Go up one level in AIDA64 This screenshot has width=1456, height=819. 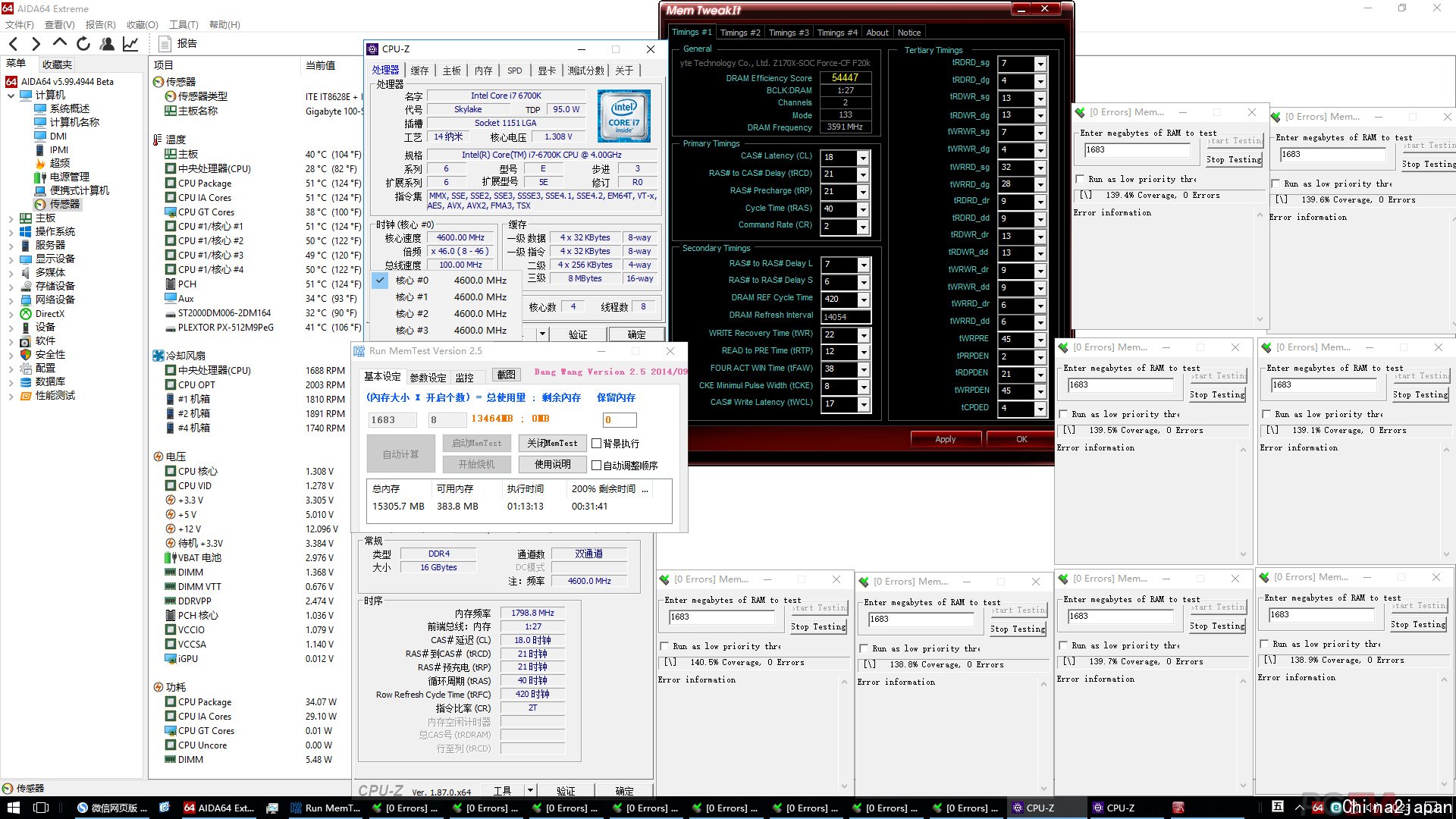pos(60,44)
